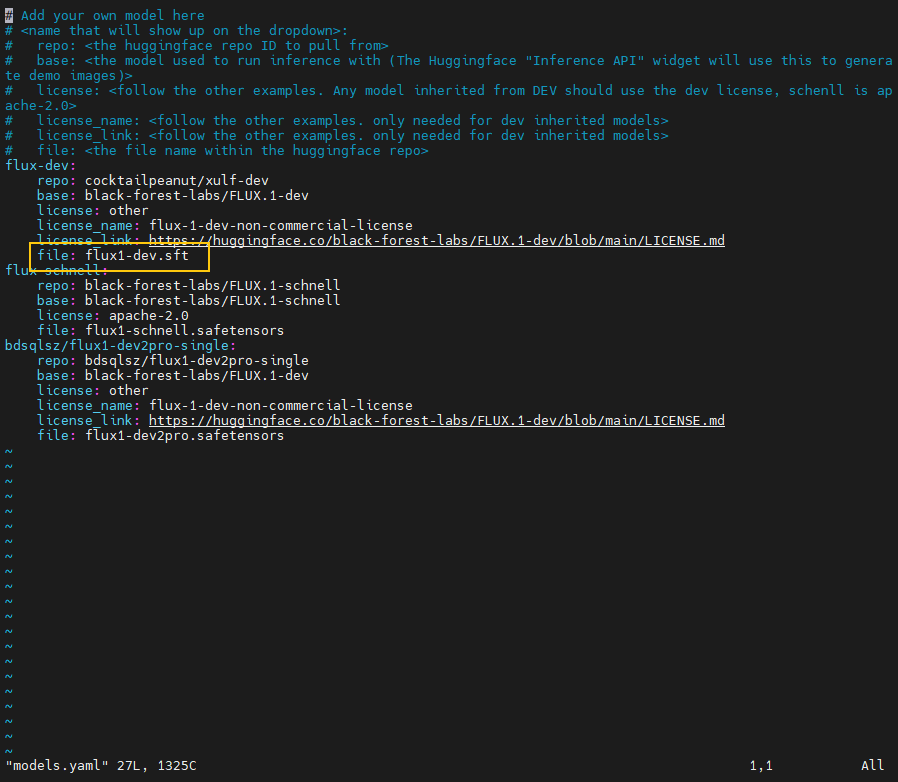Click 'repo: black-forest-labs/FLUX.1-schnell' line
Viewport: 898px width, 782px height.
188,285
